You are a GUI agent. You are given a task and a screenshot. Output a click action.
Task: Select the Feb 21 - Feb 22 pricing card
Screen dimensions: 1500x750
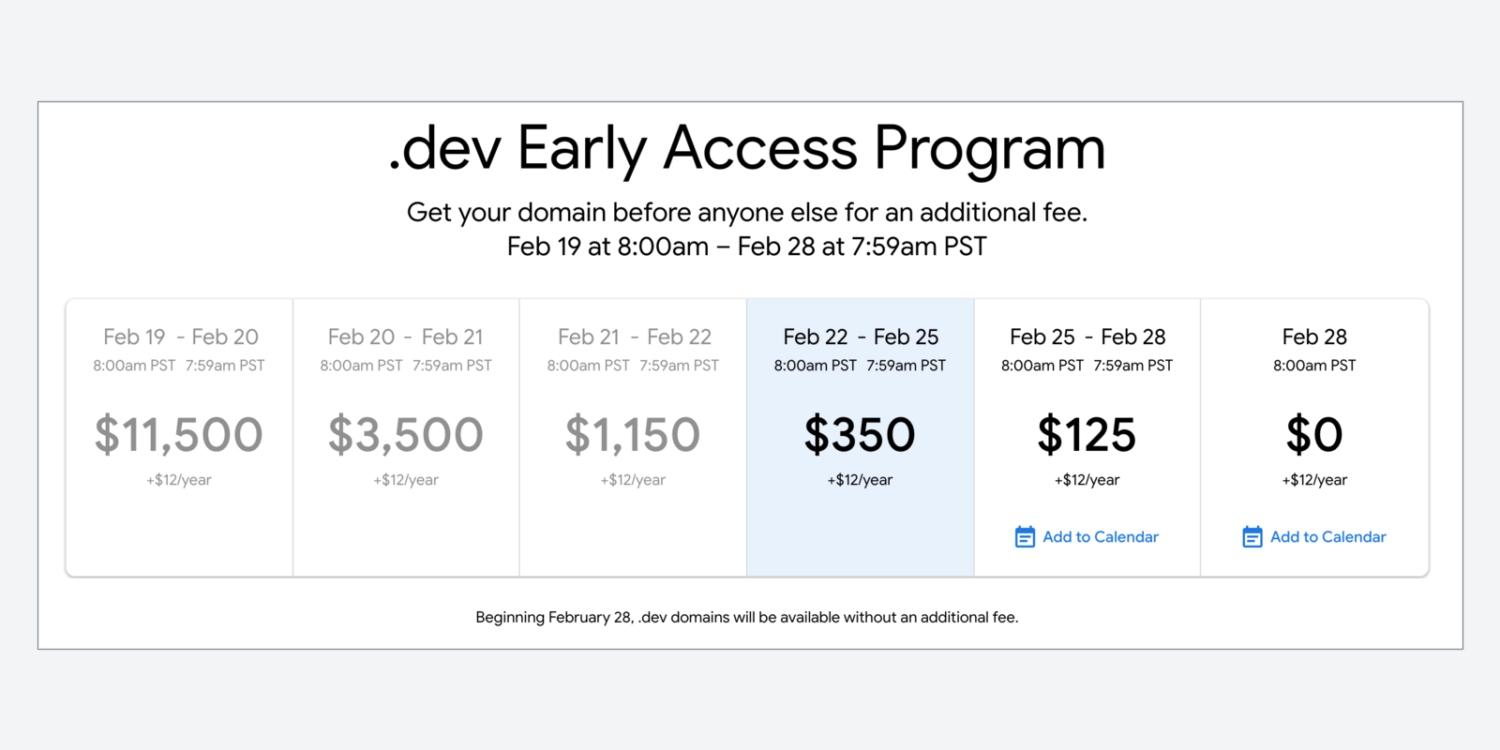coord(633,437)
